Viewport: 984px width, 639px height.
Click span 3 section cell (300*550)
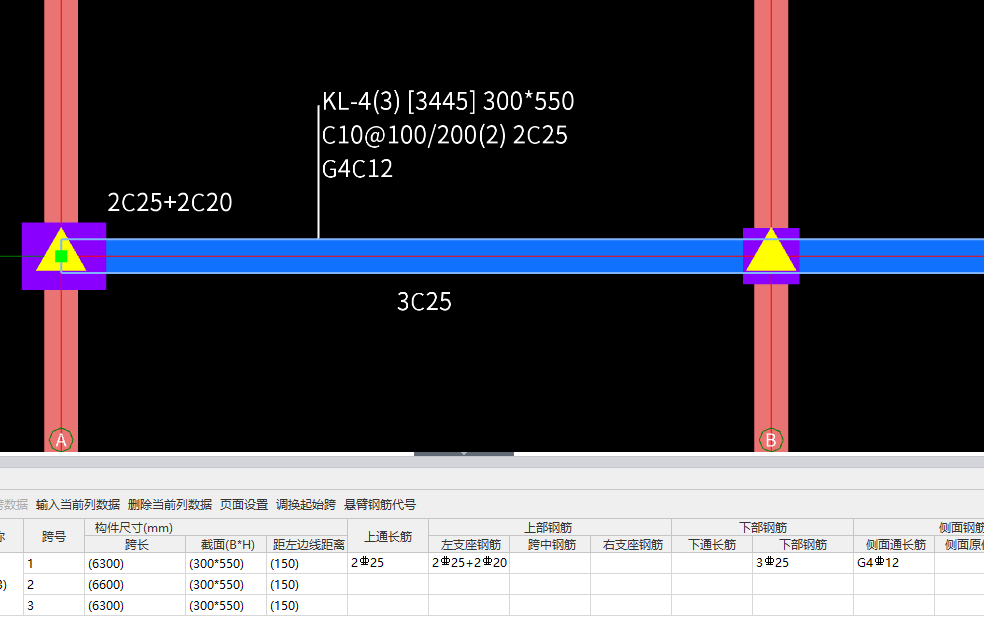point(226,605)
